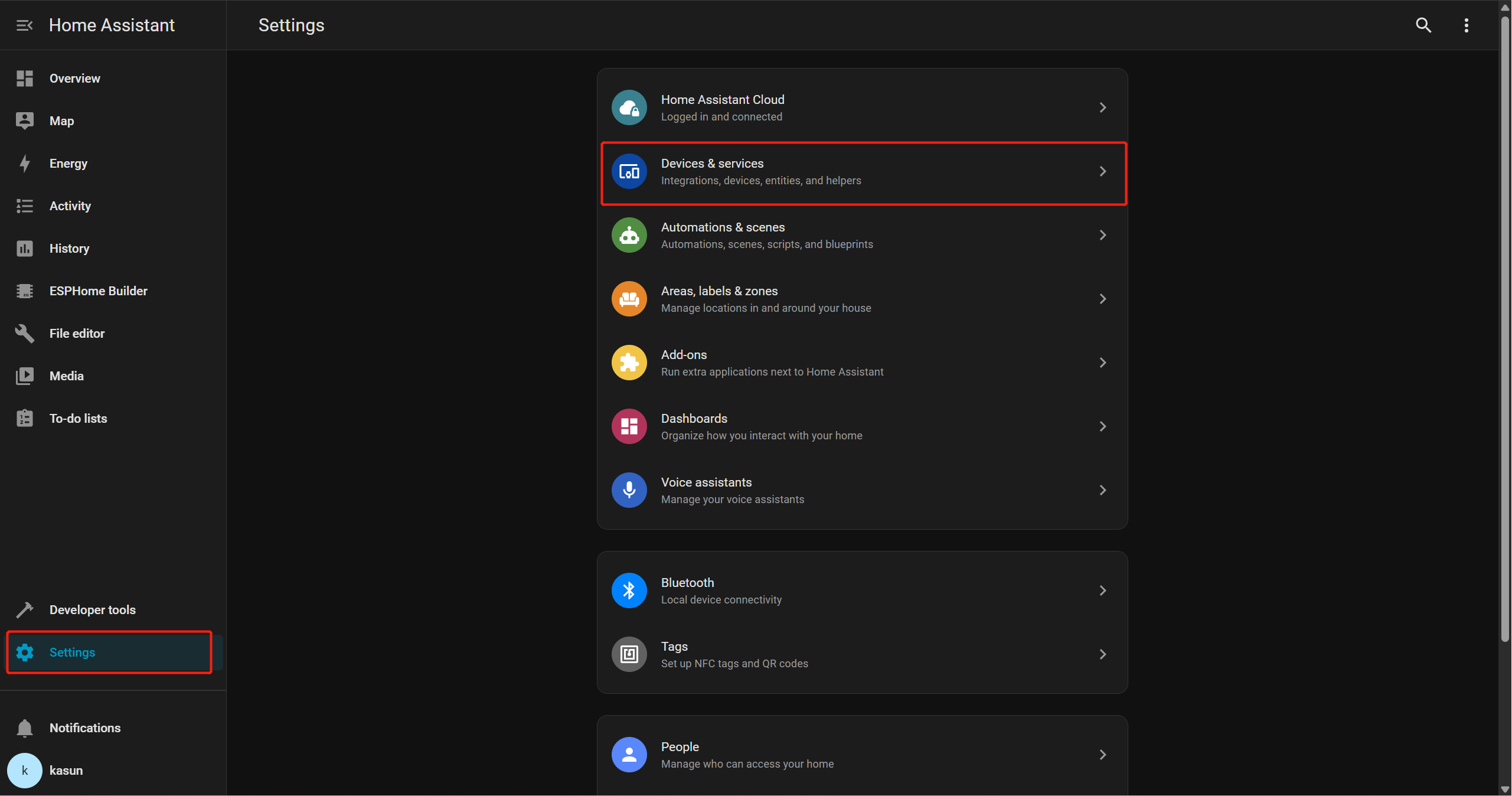Open Notifications from the bell icon
1512x796 pixels.
25,728
